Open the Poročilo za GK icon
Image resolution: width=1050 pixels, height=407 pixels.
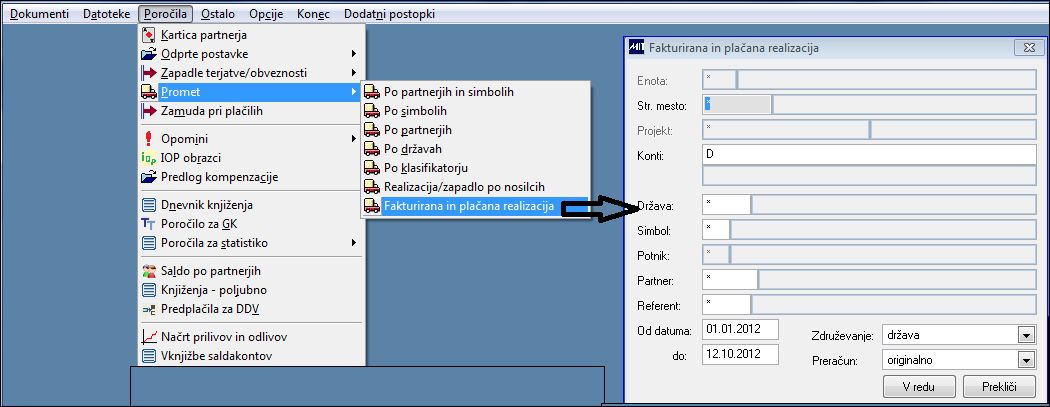pyautogui.click(x=149, y=224)
